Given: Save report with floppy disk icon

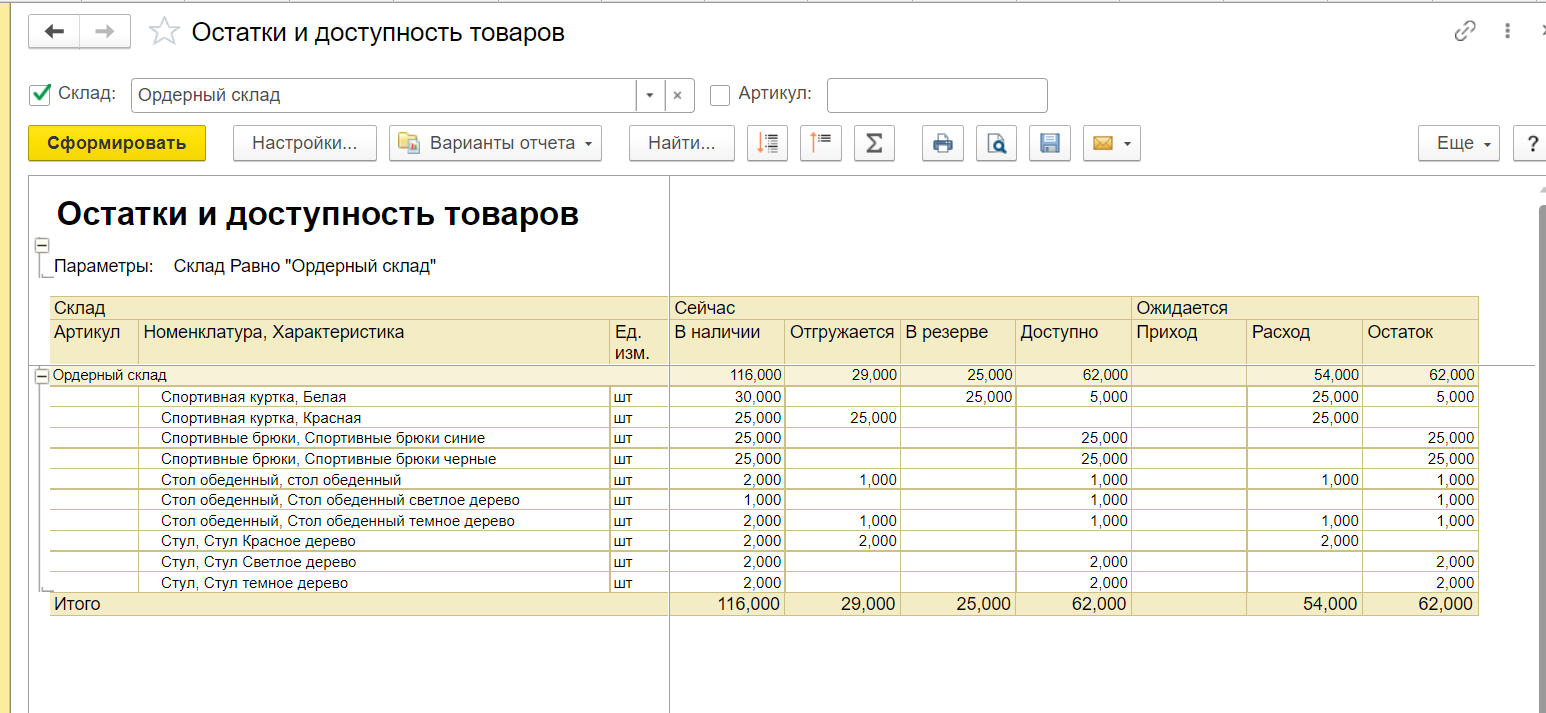Looking at the screenshot, I should pos(1049,143).
